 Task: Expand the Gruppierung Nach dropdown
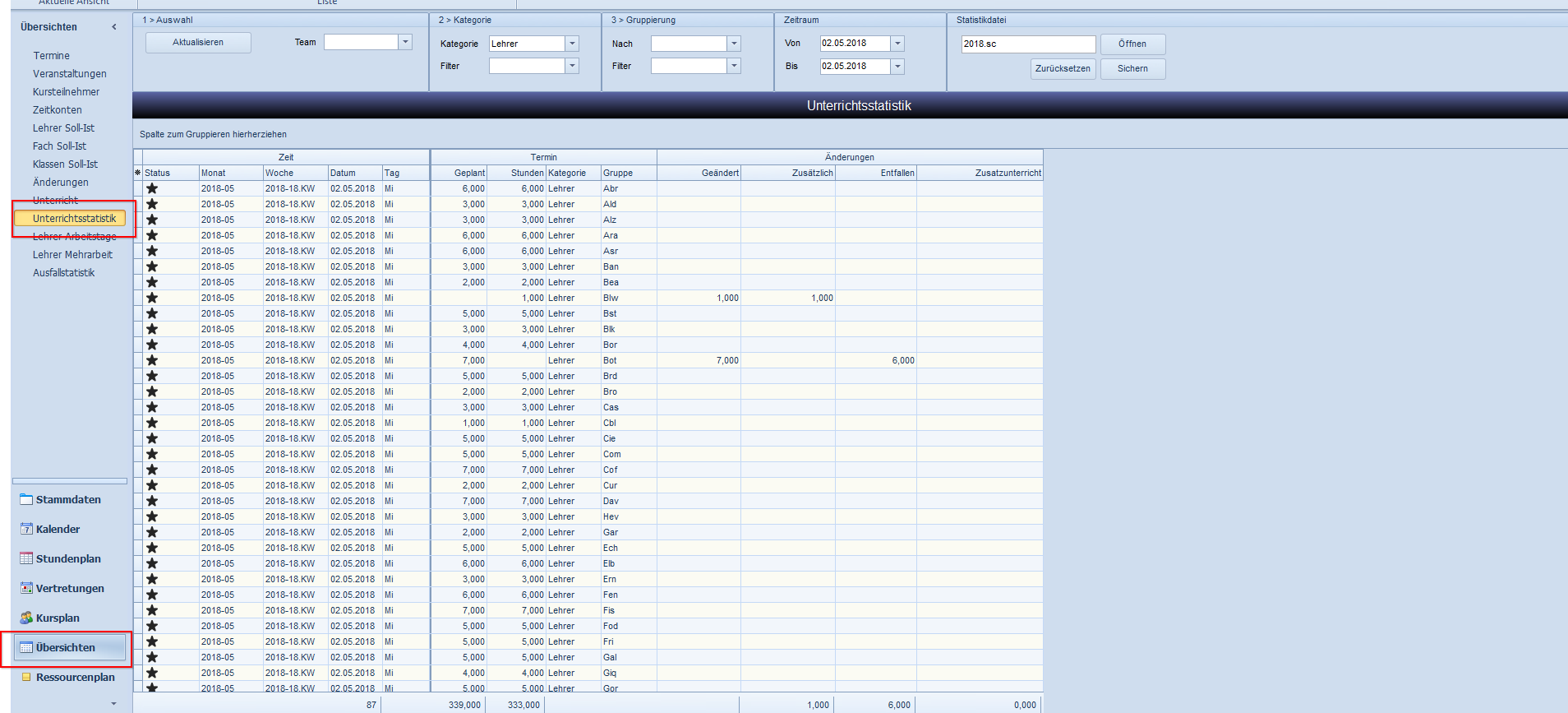(x=734, y=44)
